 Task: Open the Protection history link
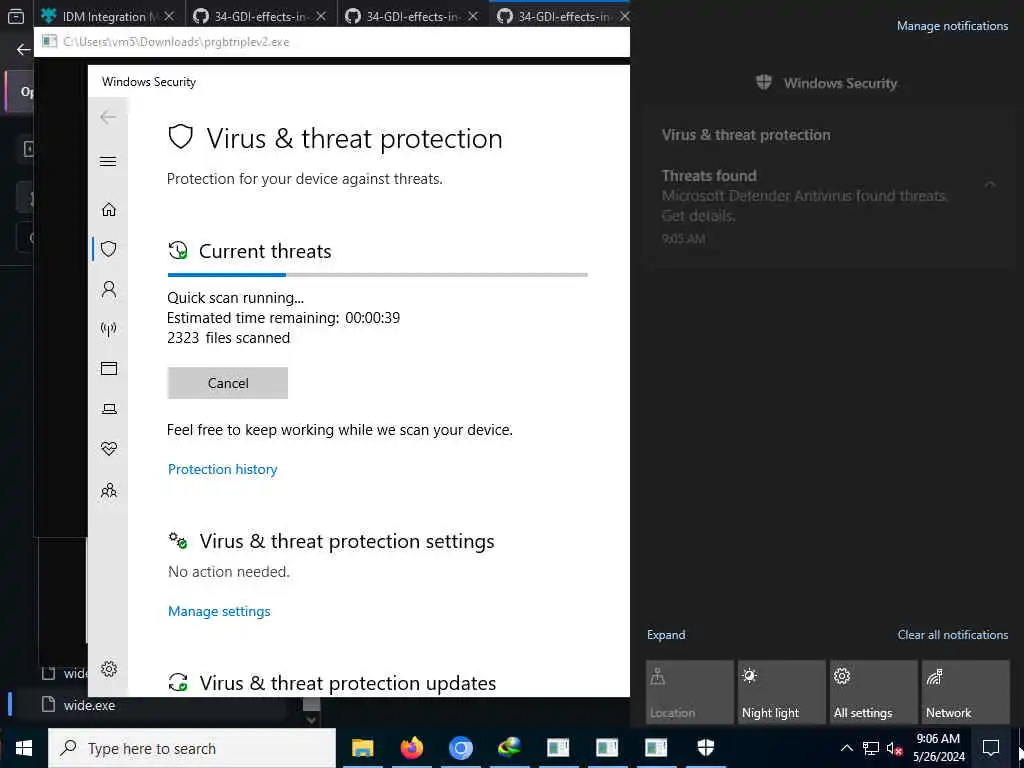pos(222,469)
